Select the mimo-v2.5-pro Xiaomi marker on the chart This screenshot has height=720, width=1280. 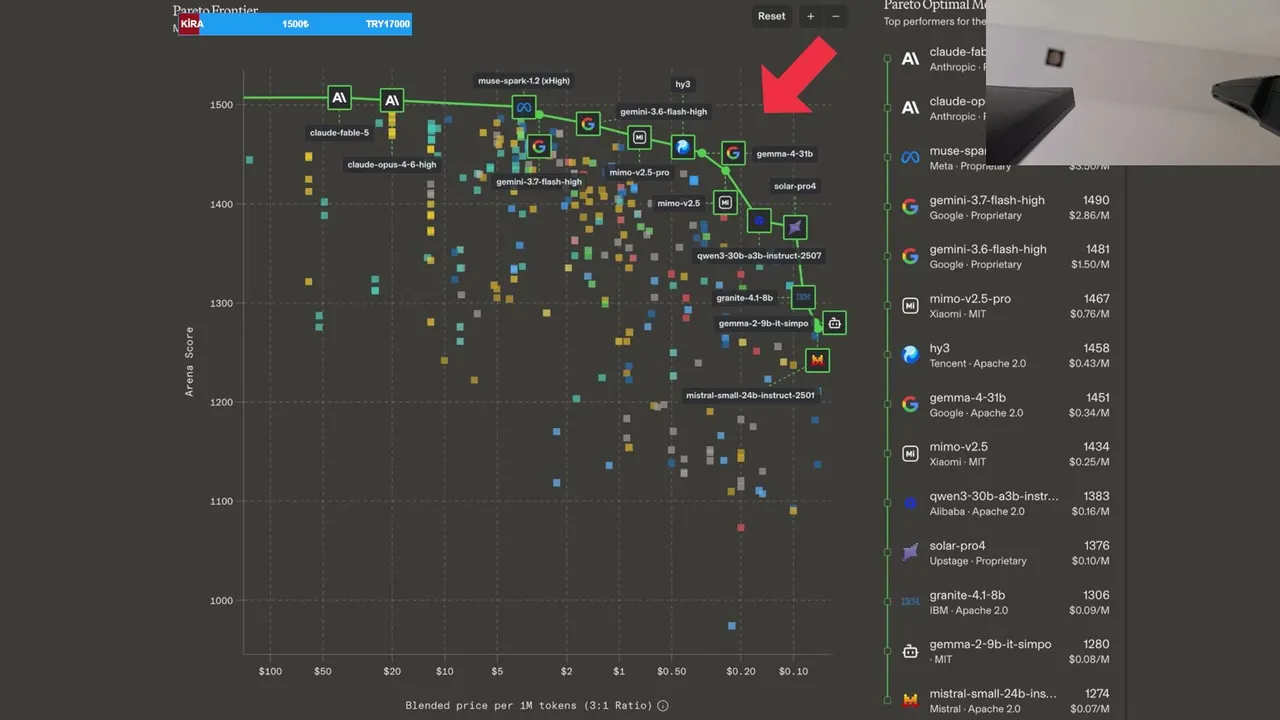[x=639, y=137]
